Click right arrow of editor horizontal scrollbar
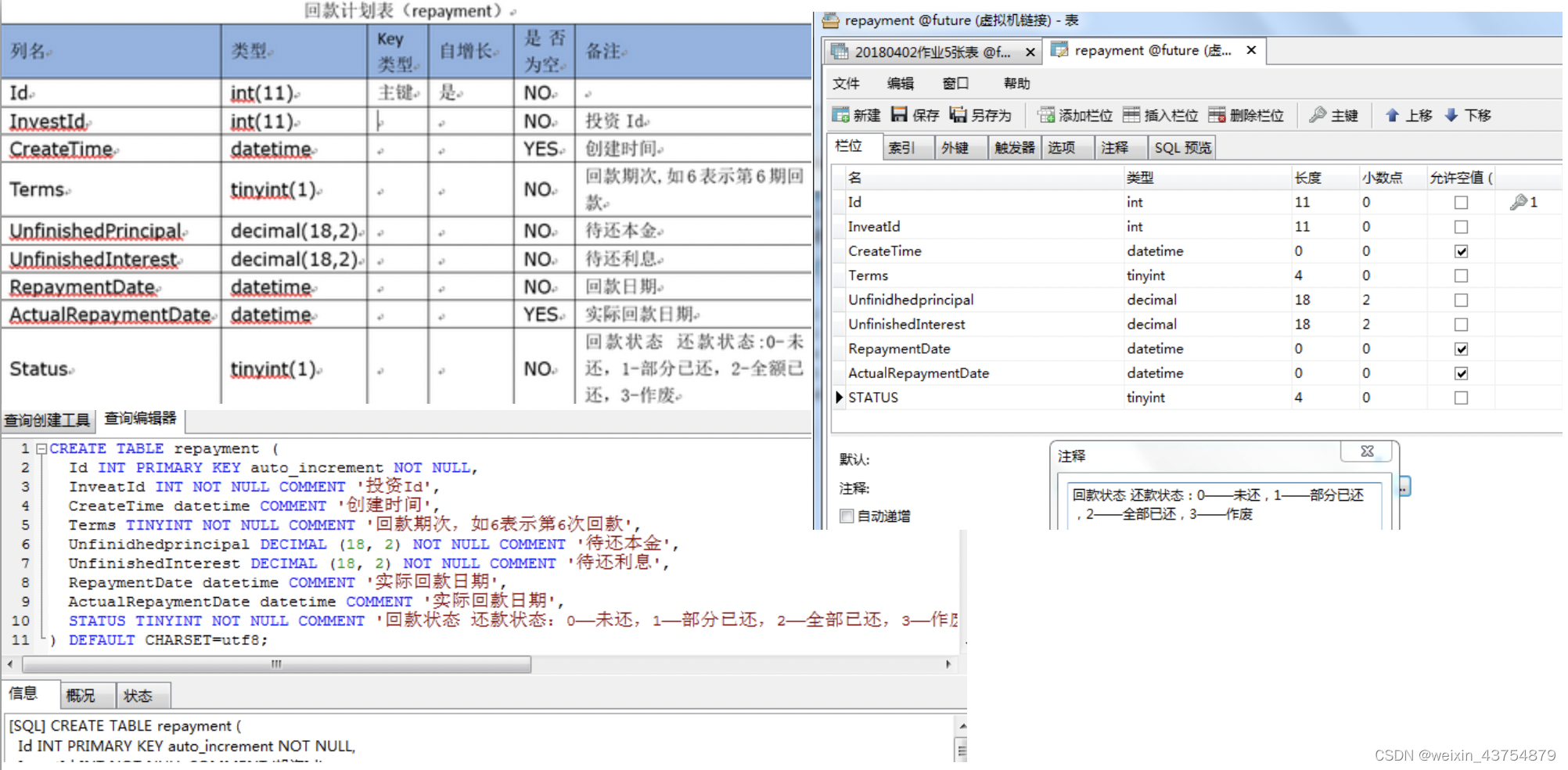 coord(948,664)
